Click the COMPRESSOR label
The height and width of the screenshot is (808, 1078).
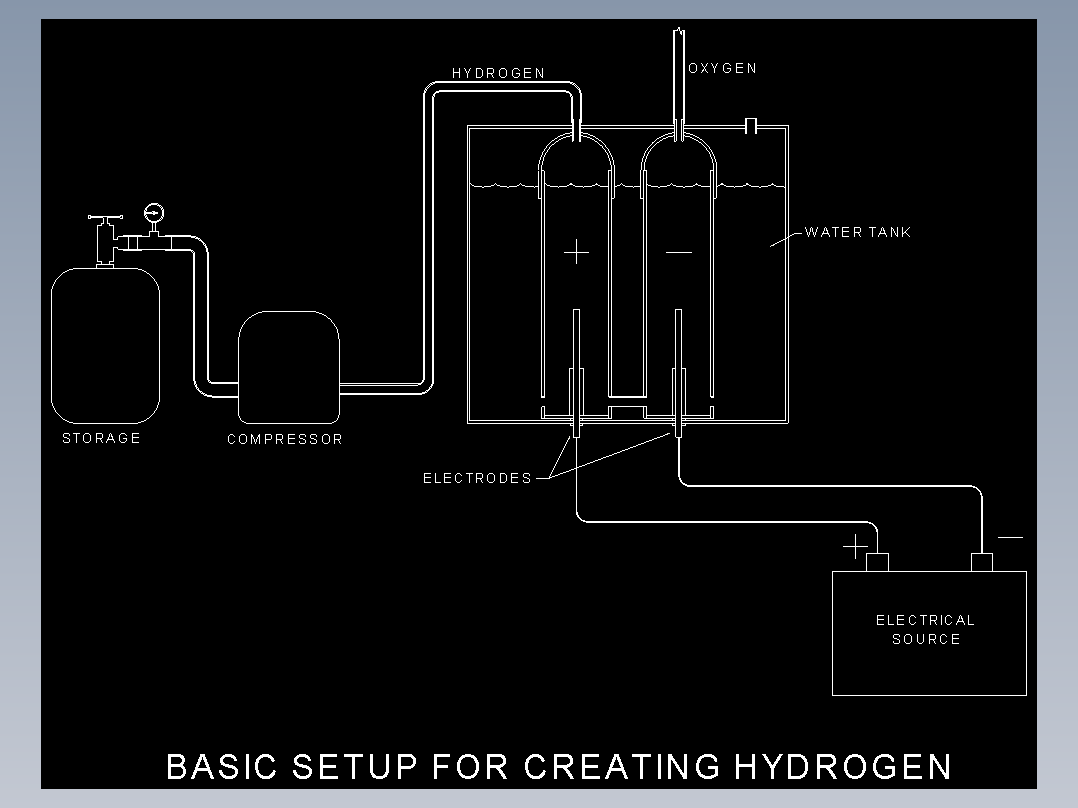point(285,439)
